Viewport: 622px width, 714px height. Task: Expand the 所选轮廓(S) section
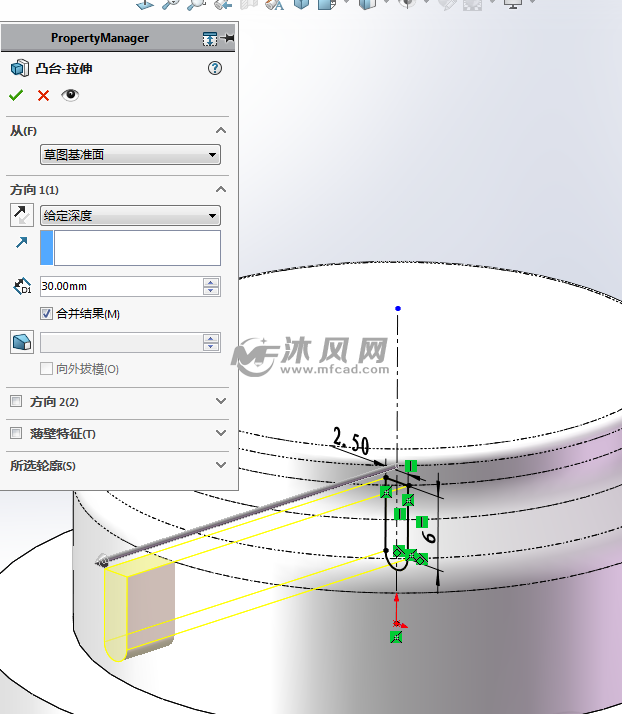[x=221, y=465]
